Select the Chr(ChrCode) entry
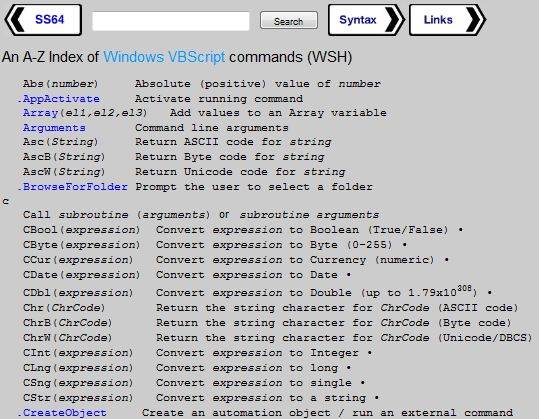This screenshot has height=419, width=539. [x=64, y=308]
